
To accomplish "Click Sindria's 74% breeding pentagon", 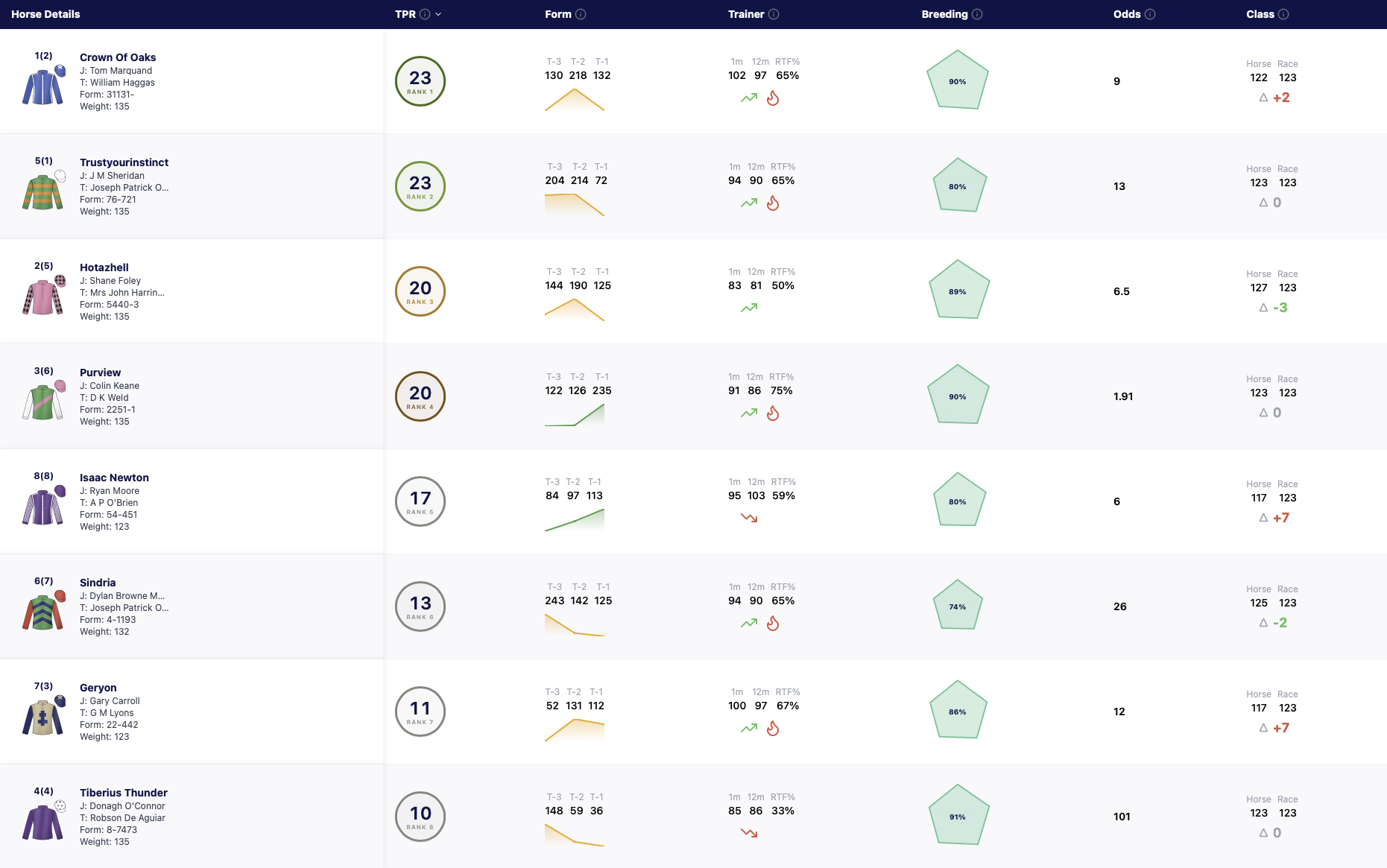I will point(958,605).
